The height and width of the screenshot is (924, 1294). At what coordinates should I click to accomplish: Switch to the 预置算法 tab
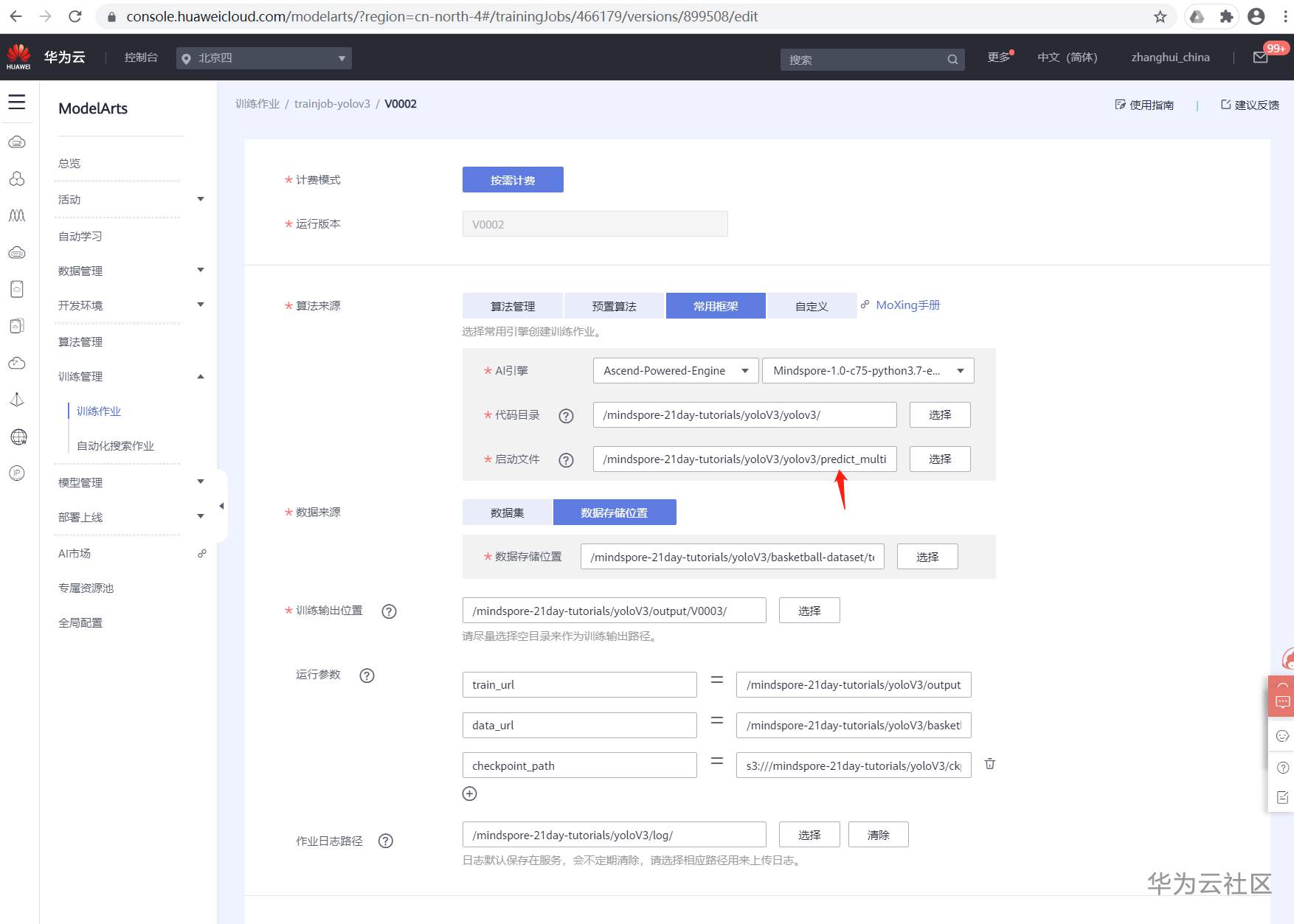tap(614, 306)
